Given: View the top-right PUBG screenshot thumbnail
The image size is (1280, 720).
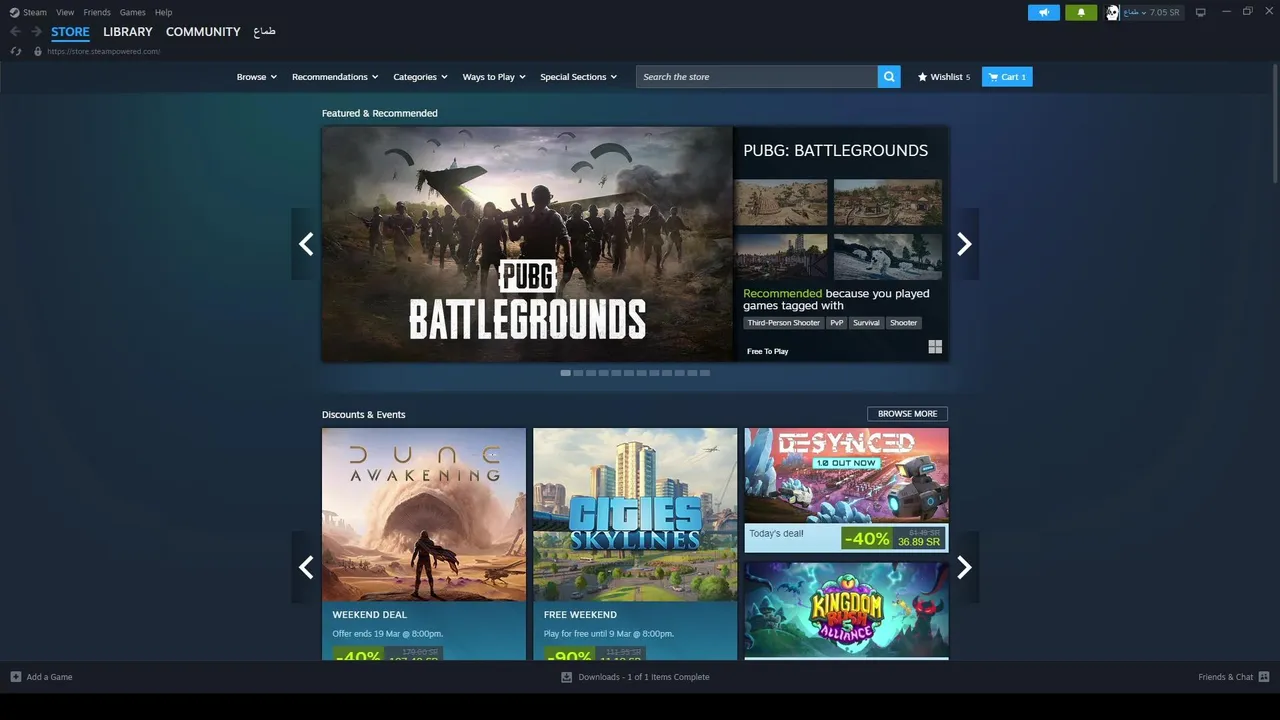Looking at the screenshot, I should click(x=888, y=202).
